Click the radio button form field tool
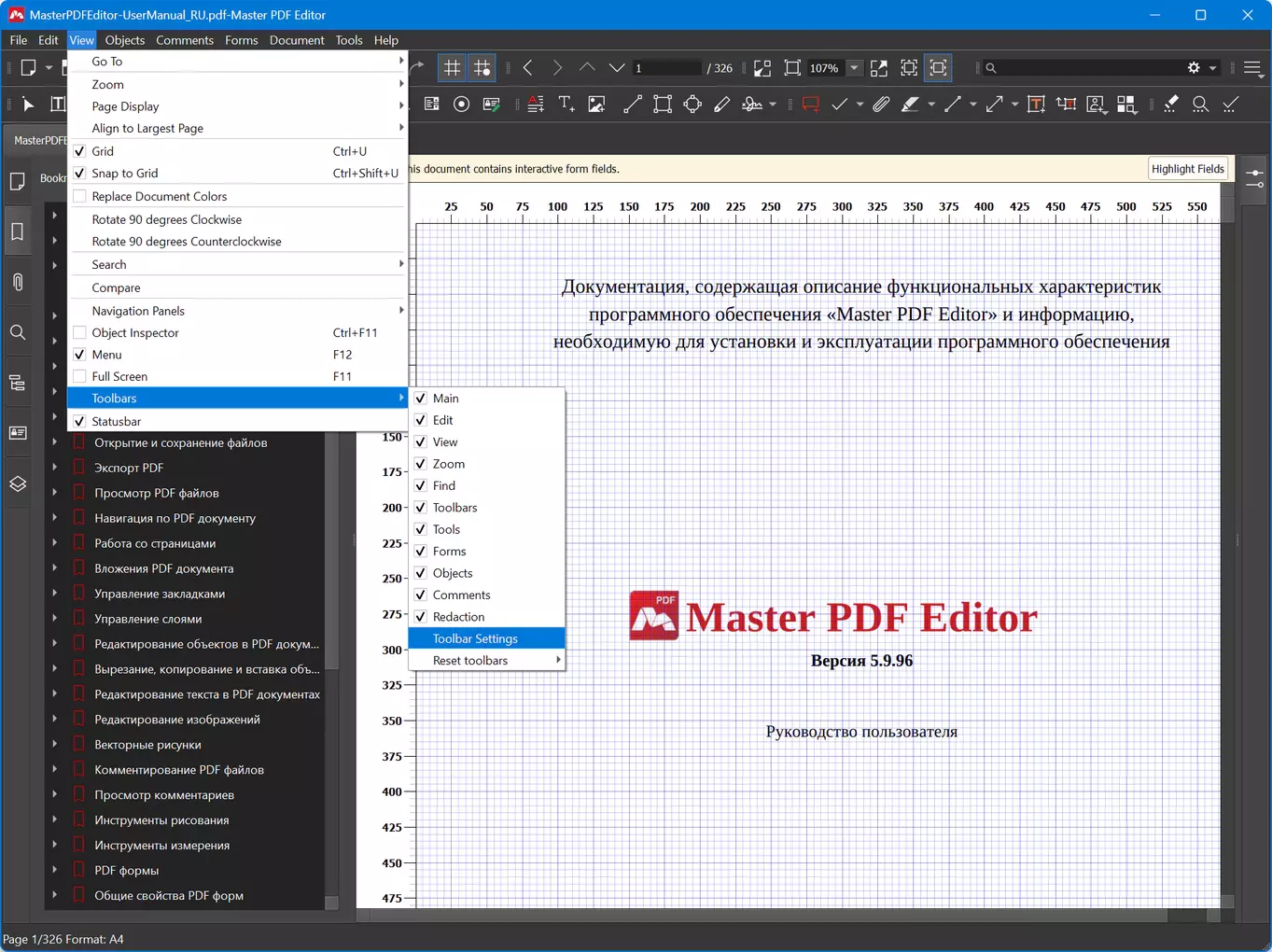1272x952 pixels. (461, 105)
